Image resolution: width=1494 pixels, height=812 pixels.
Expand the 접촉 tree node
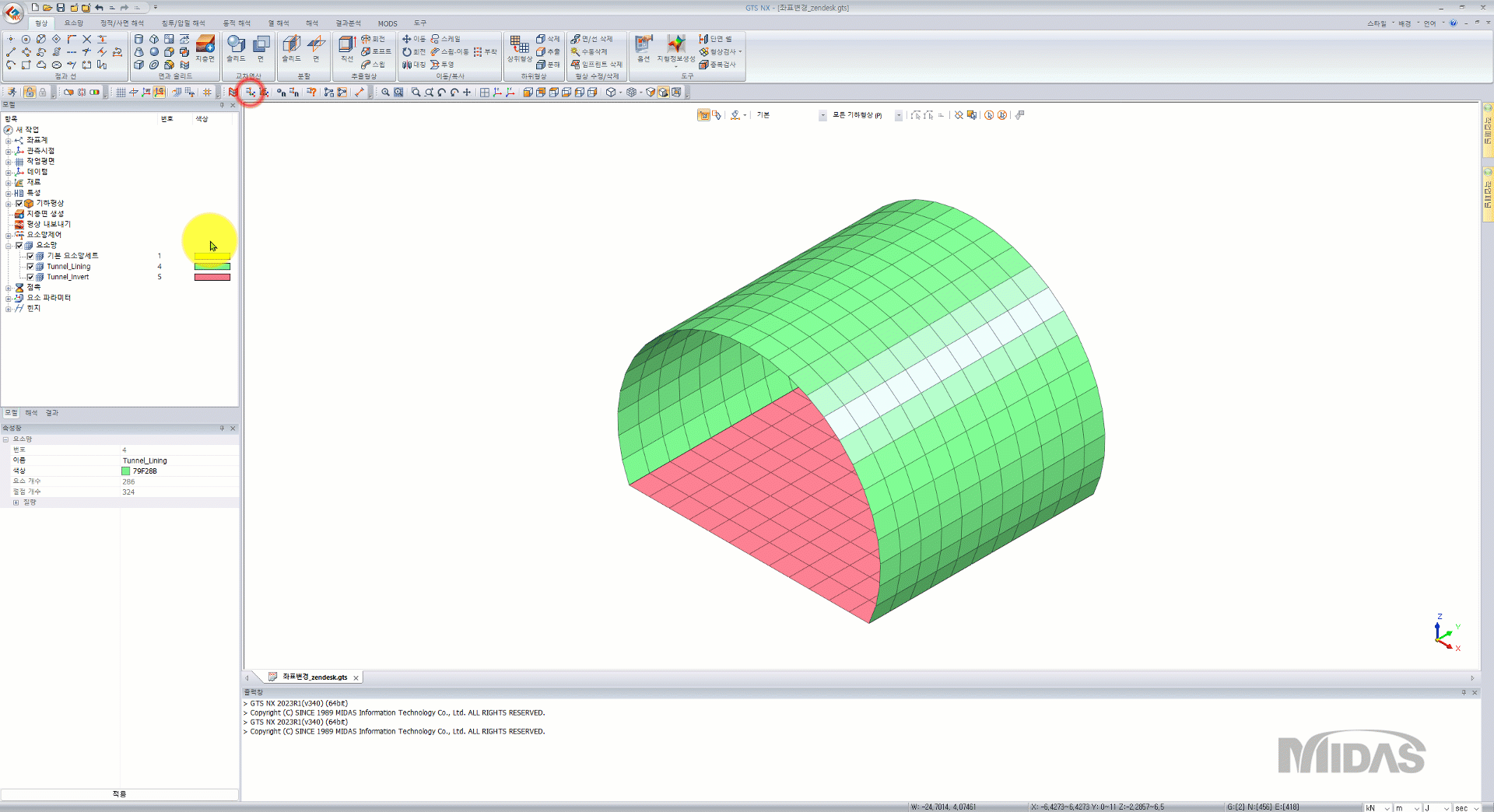[9, 288]
